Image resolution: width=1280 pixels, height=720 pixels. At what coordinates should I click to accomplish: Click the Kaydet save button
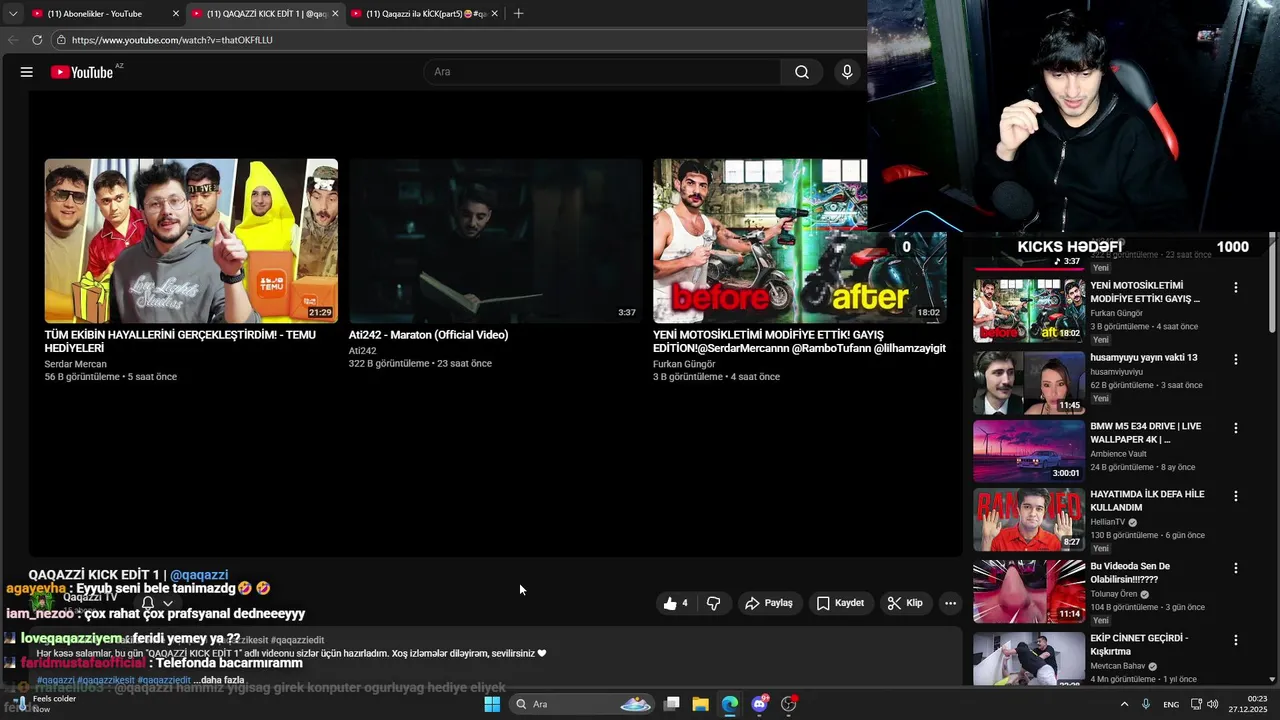pos(840,603)
